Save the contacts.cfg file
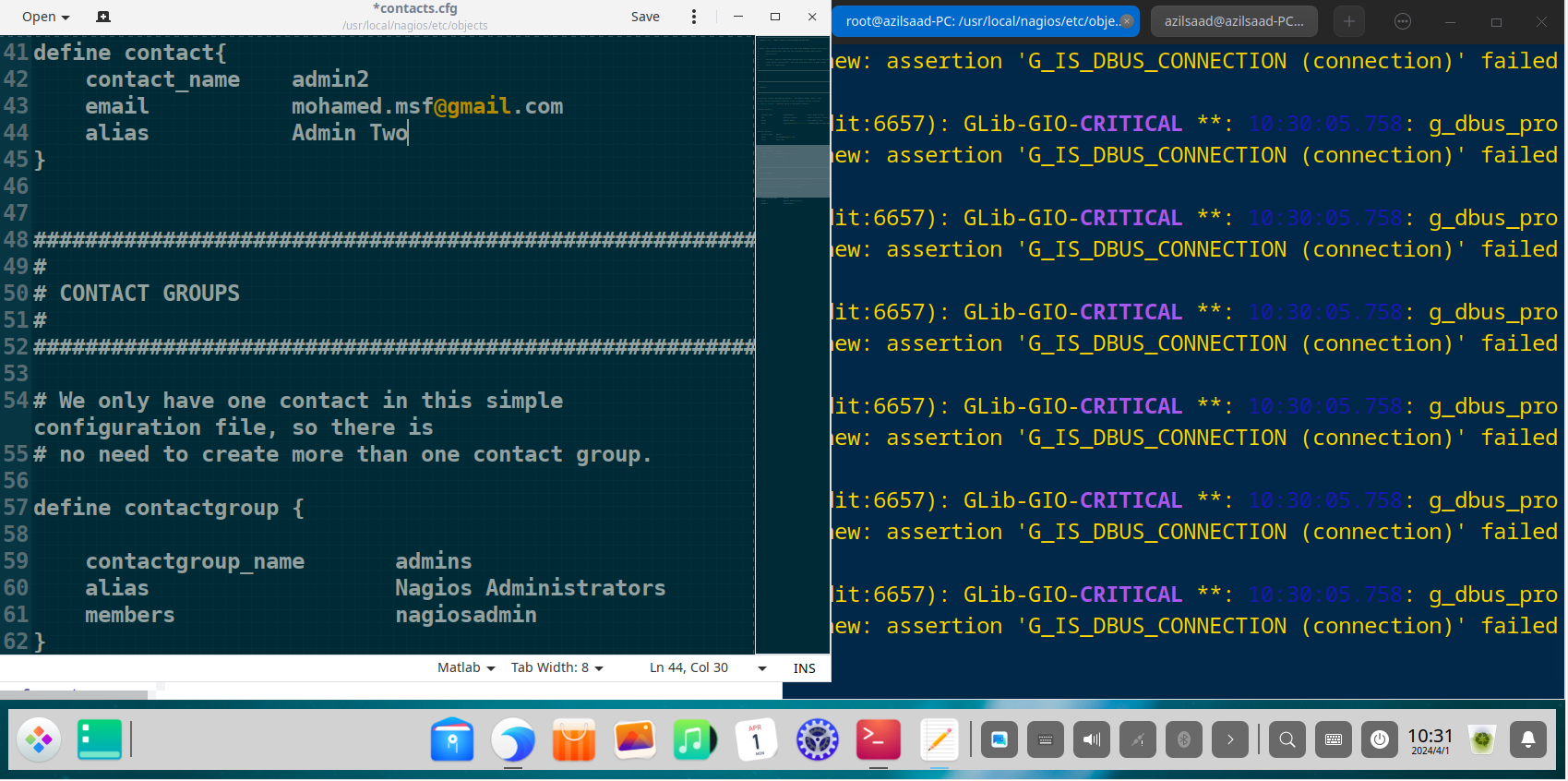 click(645, 17)
